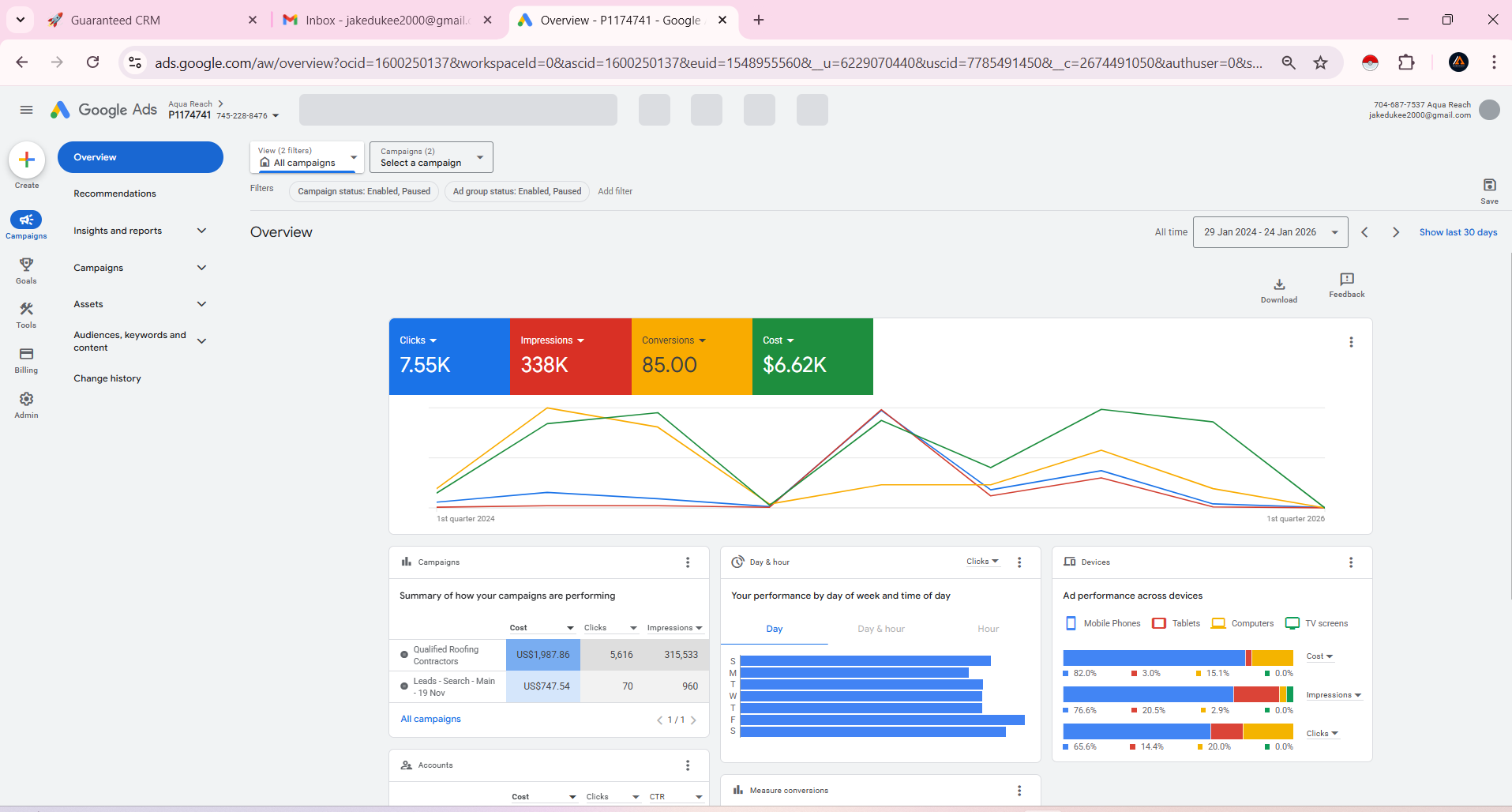The width and height of the screenshot is (1512, 812).
Task: Switch to the Day & hour tab
Action: click(x=881, y=629)
